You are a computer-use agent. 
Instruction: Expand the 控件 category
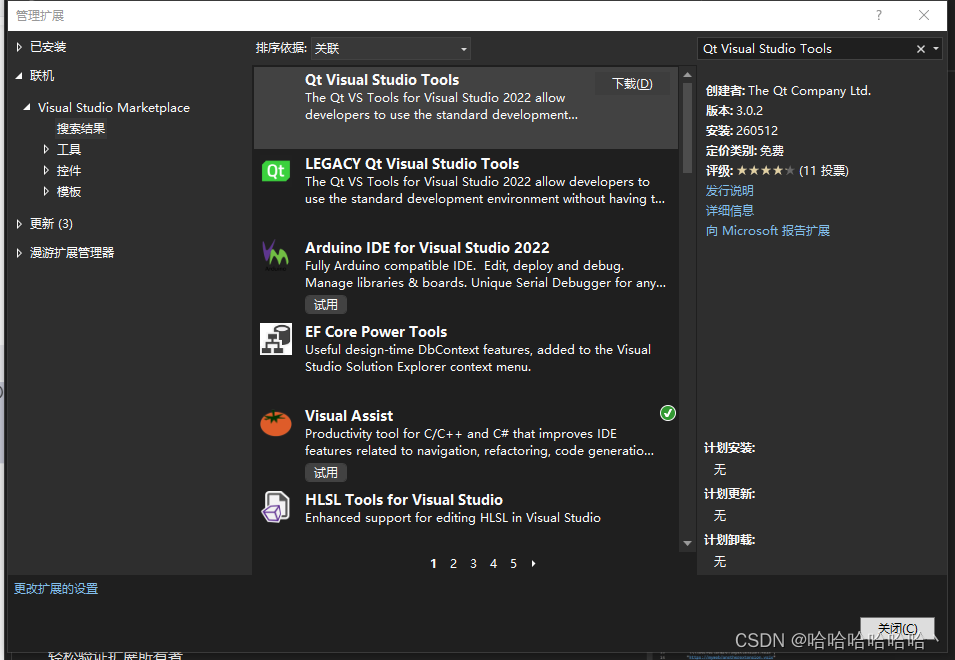pos(46,170)
